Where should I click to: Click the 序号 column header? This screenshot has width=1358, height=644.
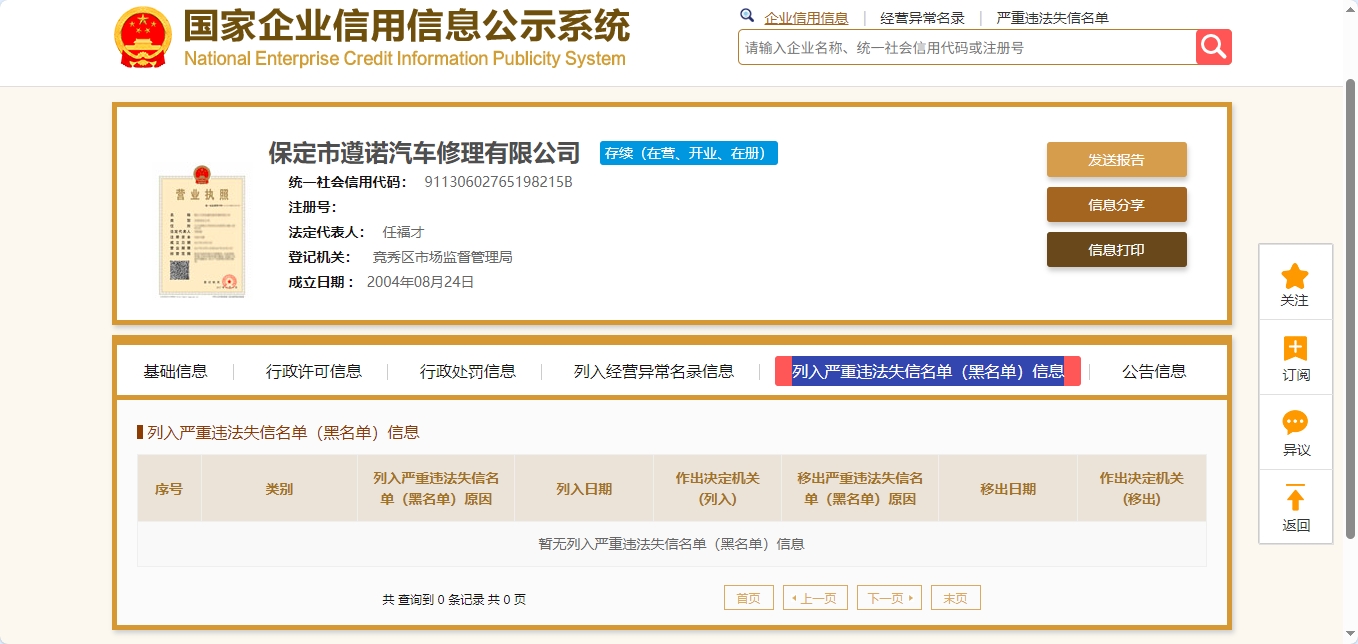pyautogui.click(x=169, y=488)
